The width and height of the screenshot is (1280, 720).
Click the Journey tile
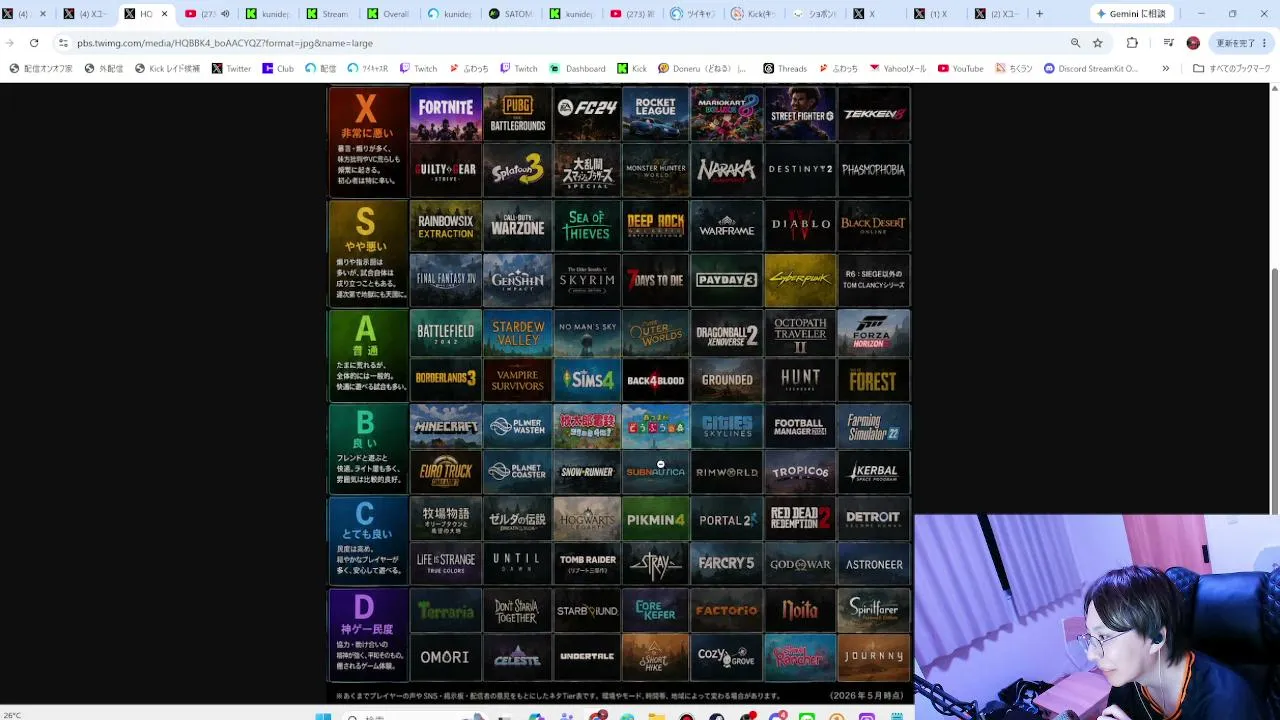(x=874, y=657)
